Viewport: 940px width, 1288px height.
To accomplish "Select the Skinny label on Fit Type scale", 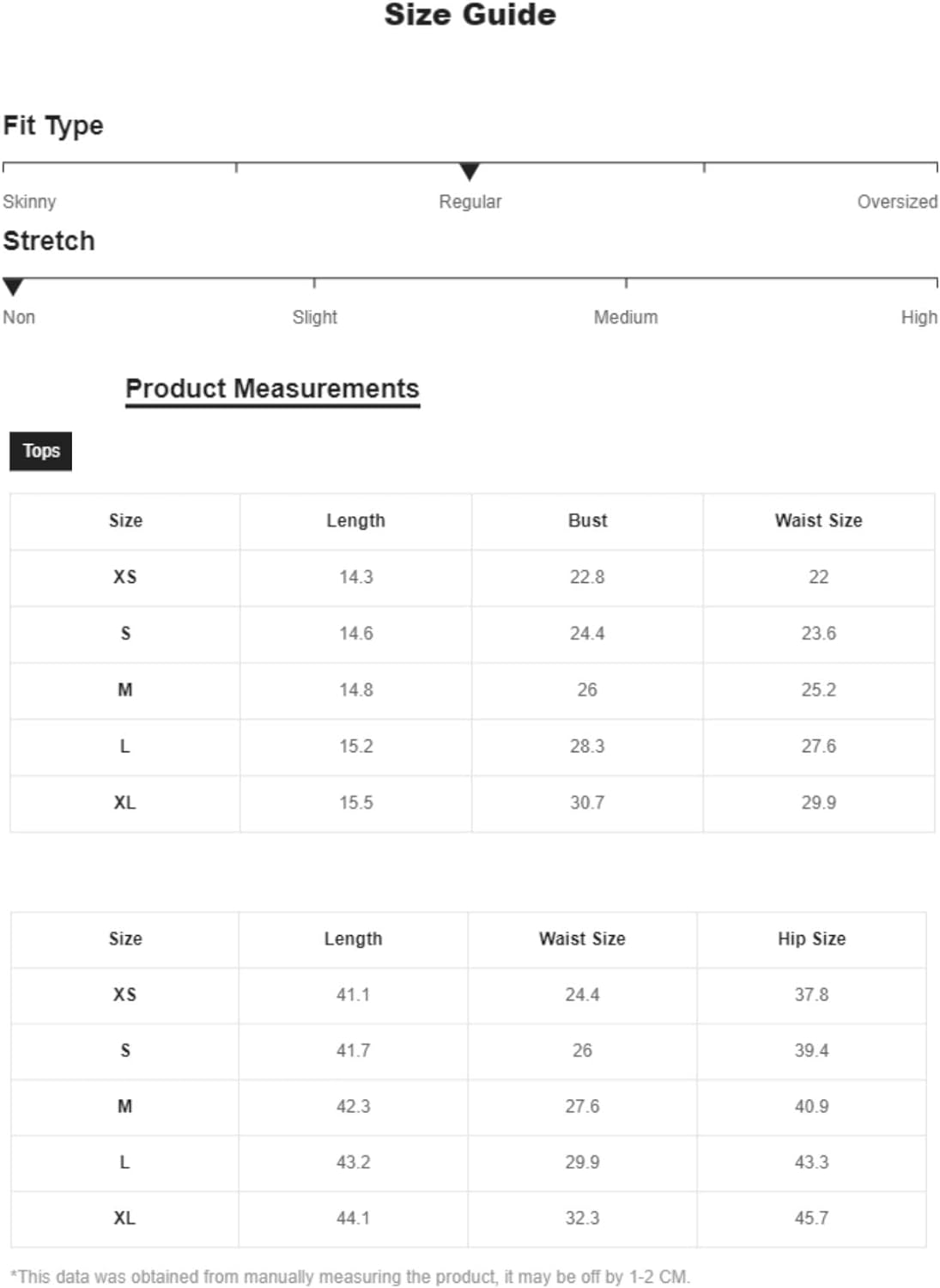I will (29, 202).
